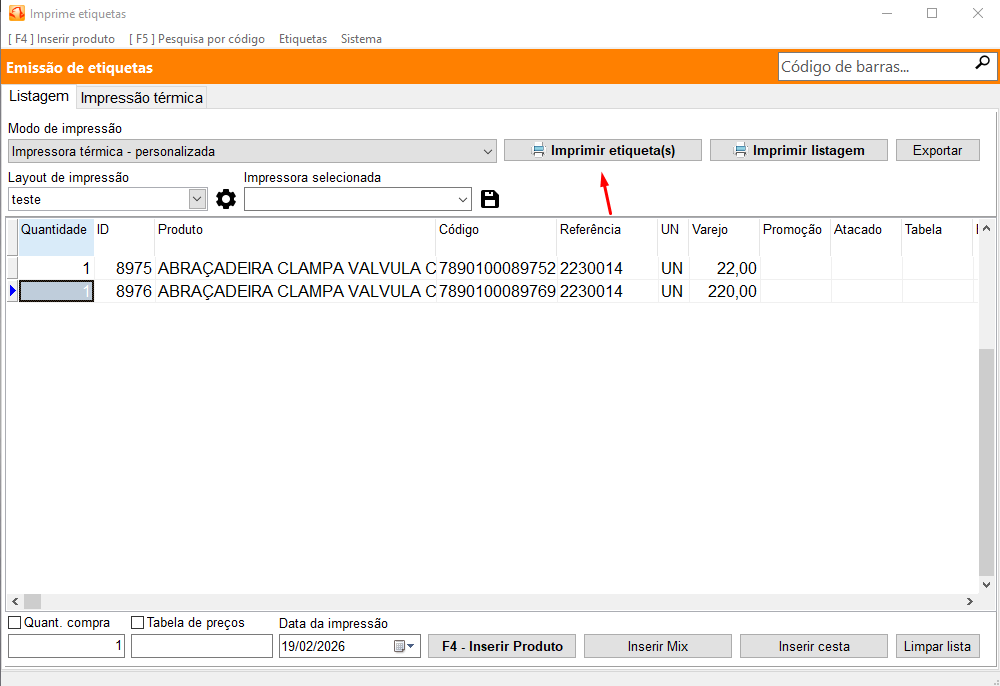The height and width of the screenshot is (686, 1000).
Task: Open the Etiquetas menu
Action: [x=303, y=39]
